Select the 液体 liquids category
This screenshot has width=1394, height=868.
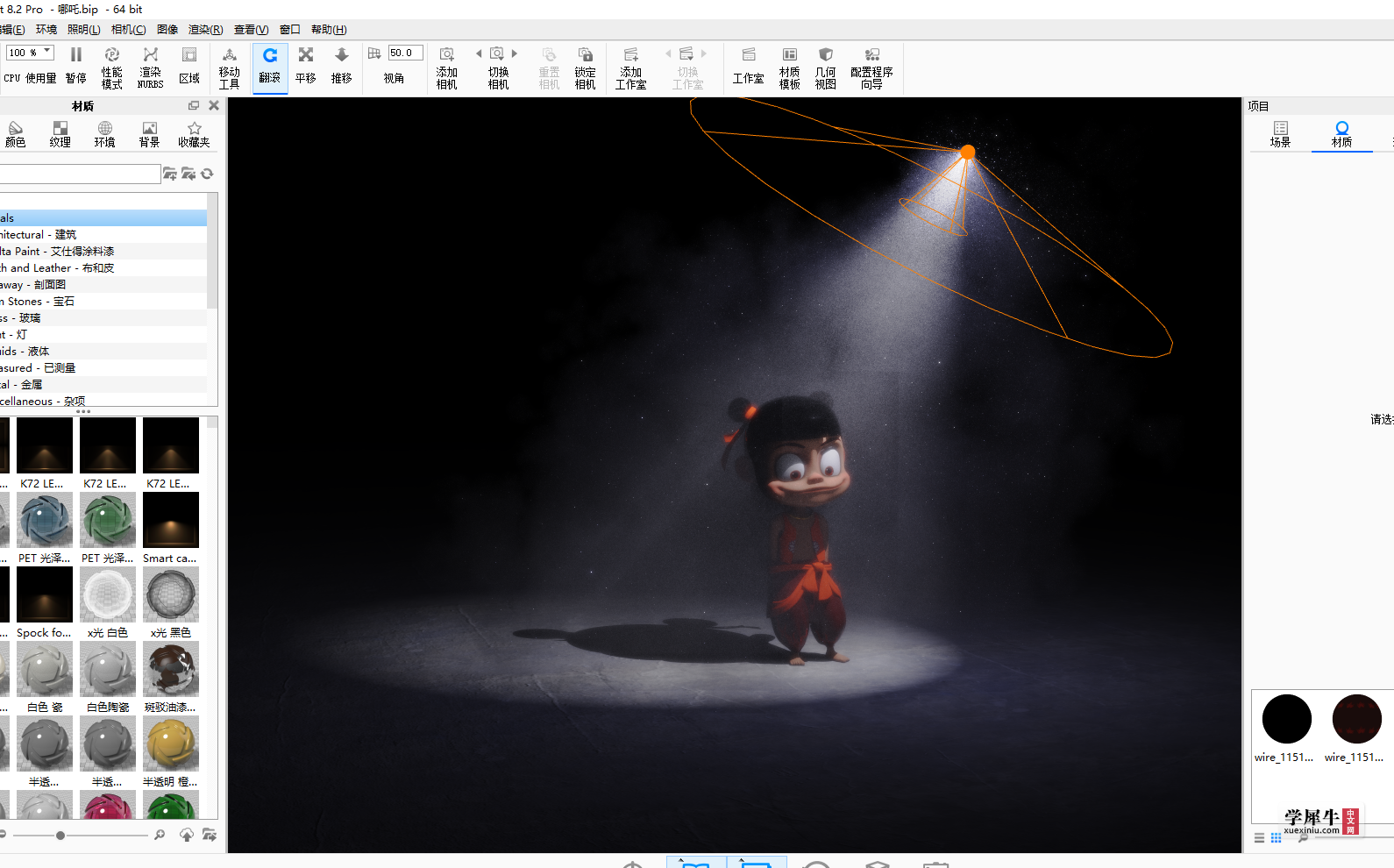103,352
